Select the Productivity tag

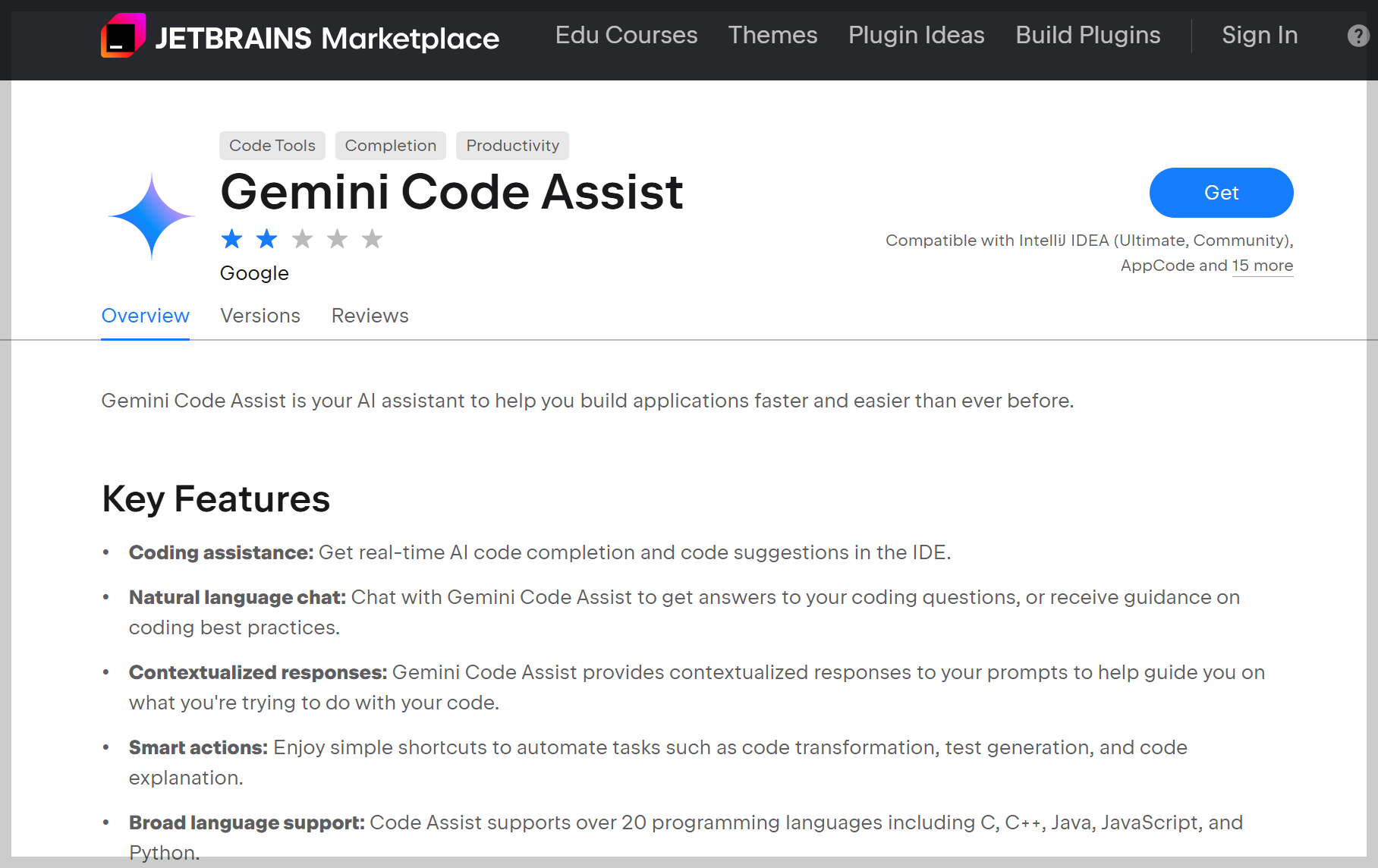pos(512,146)
